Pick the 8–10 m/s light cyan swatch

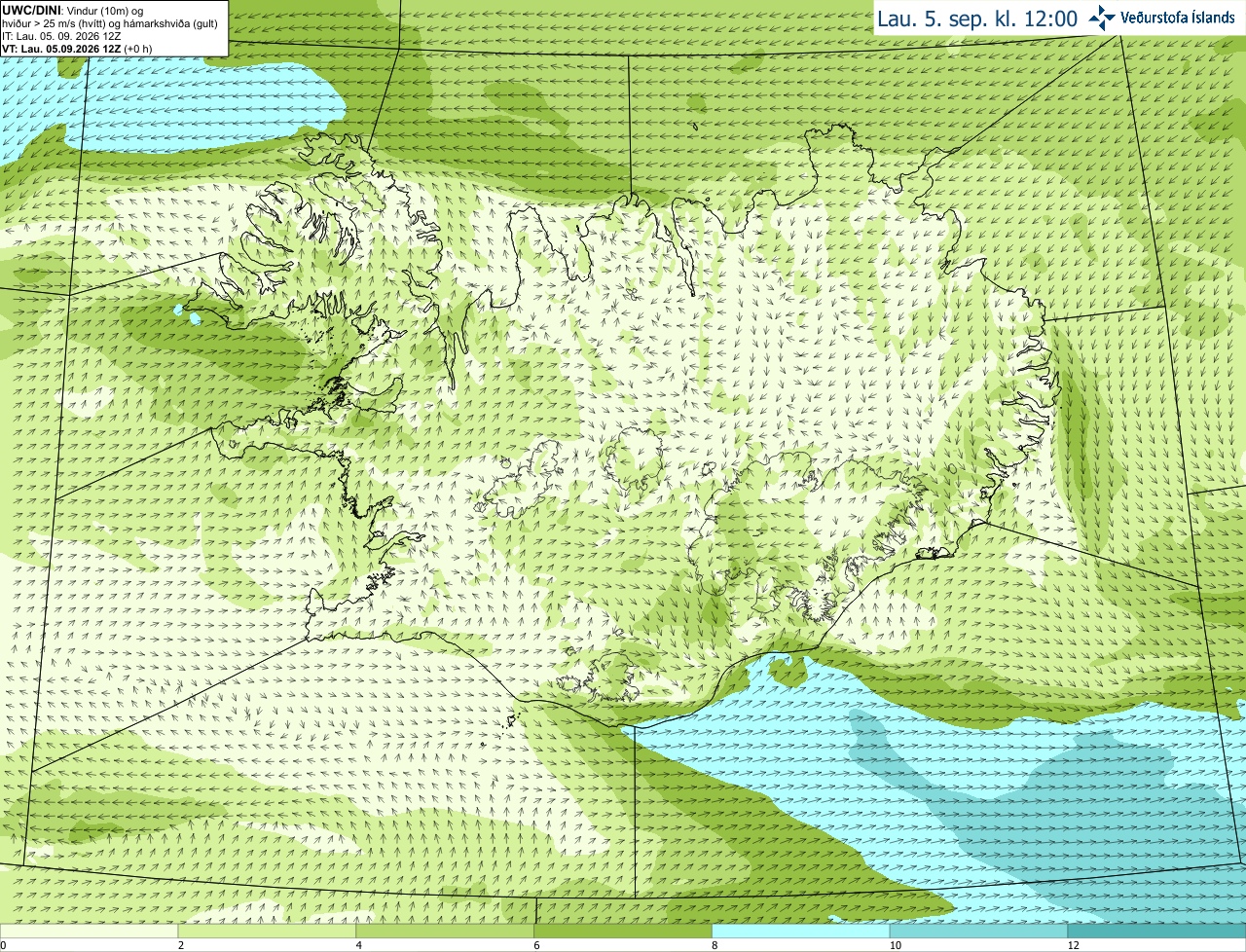[801, 931]
